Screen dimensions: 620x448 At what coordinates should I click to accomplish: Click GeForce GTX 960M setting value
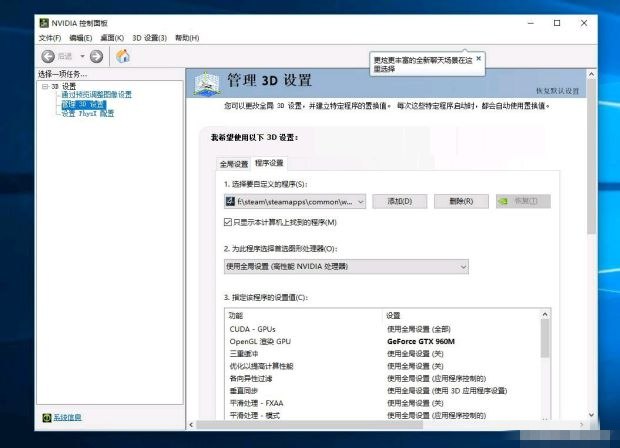[421, 342]
